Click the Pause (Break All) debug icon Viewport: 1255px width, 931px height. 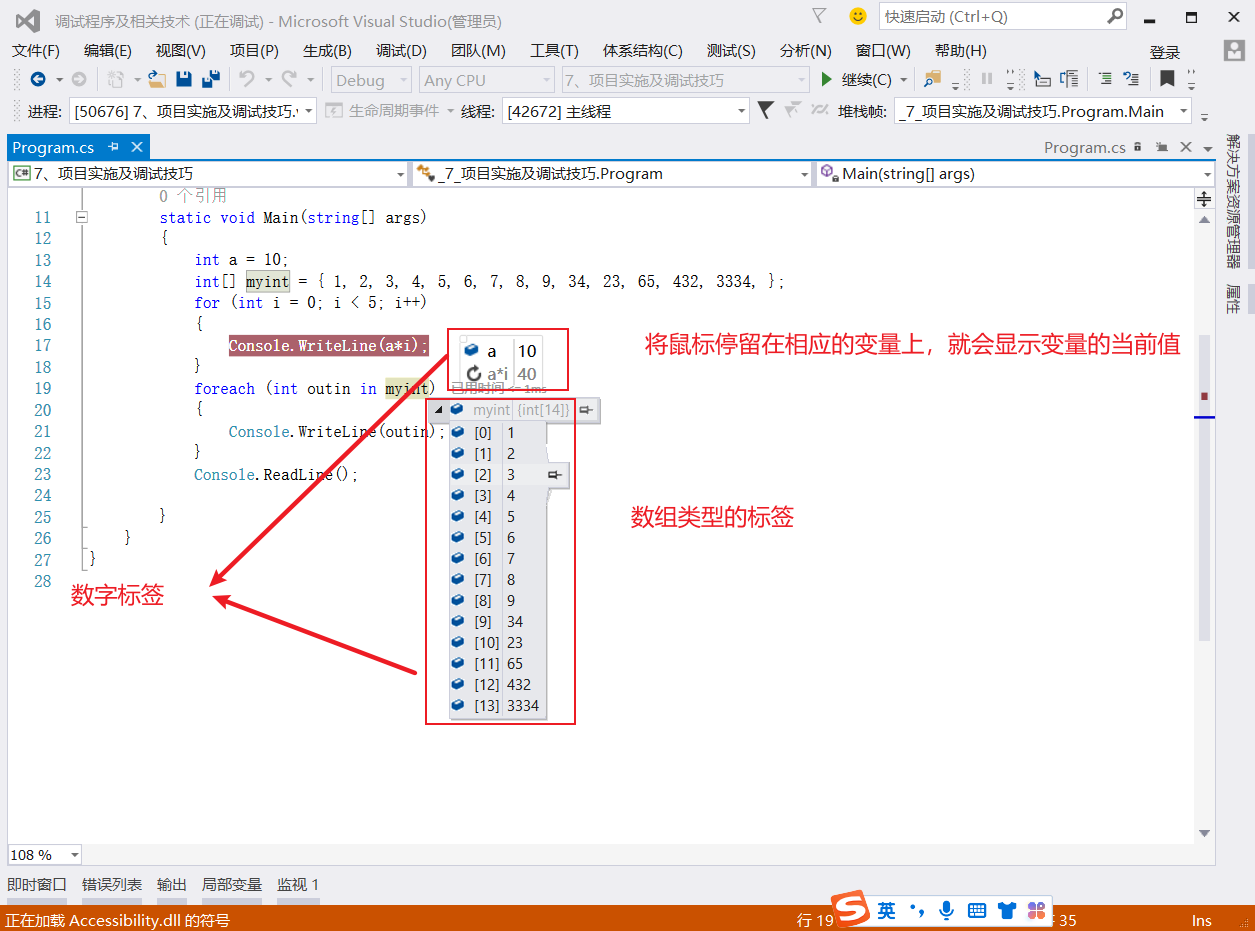pyautogui.click(x=987, y=80)
